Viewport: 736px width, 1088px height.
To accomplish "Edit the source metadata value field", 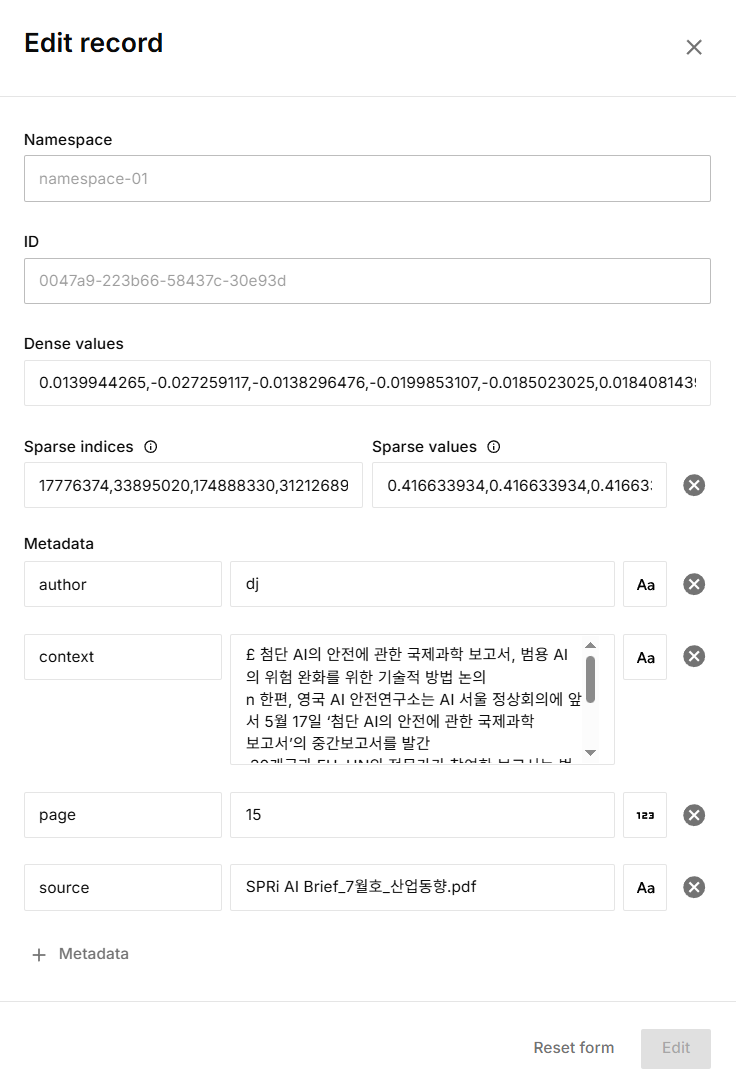I will click(x=422, y=887).
